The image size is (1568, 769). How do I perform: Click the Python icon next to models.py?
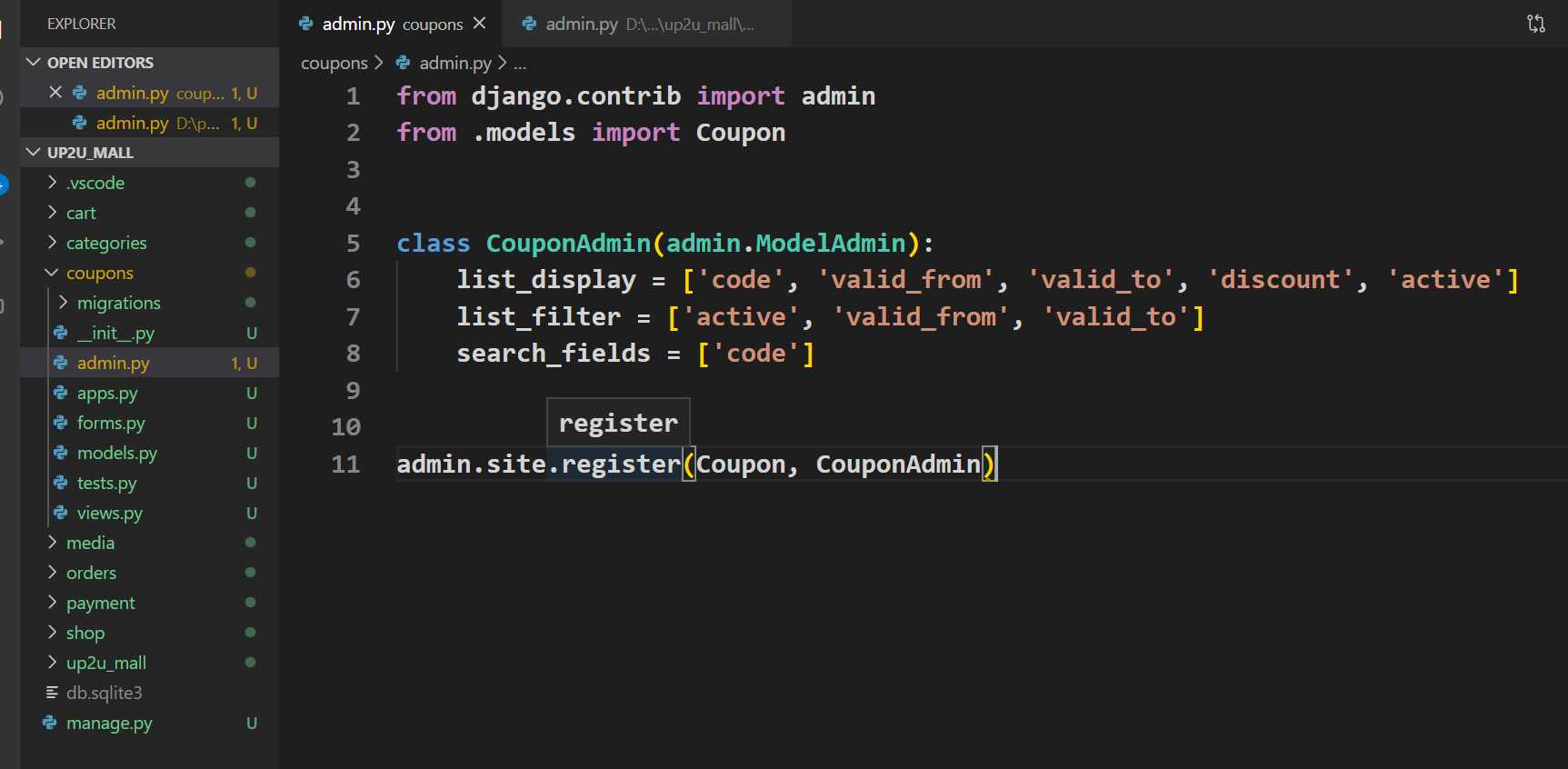coord(61,453)
